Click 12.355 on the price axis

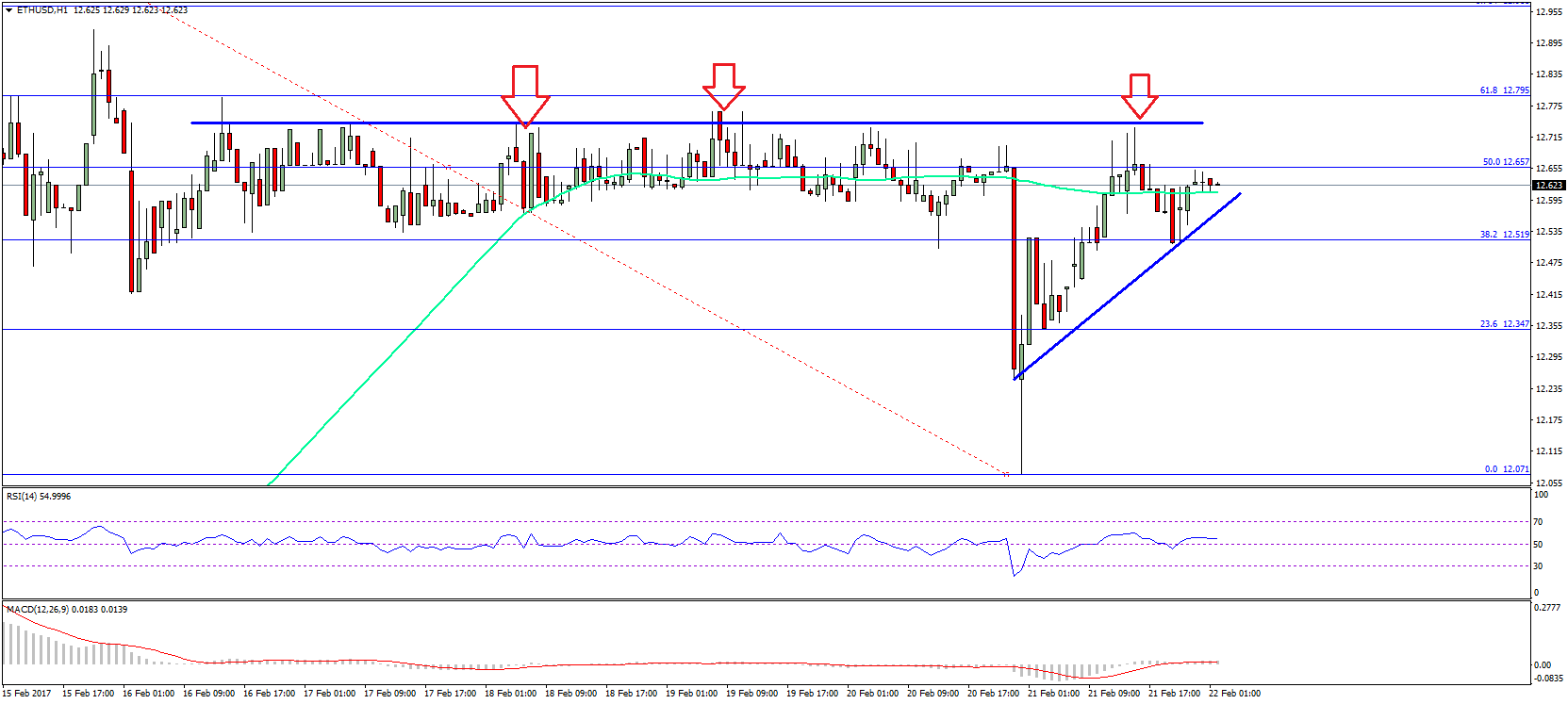(x=1548, y=326)
